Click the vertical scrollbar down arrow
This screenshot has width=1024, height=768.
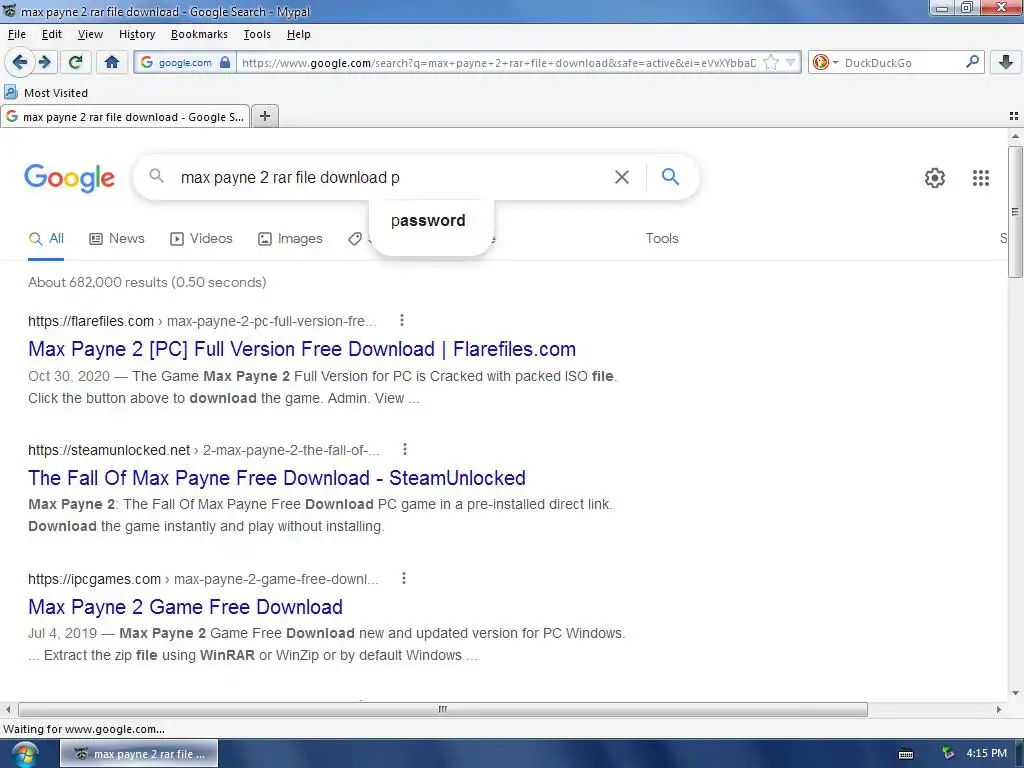click(1014, 693)
